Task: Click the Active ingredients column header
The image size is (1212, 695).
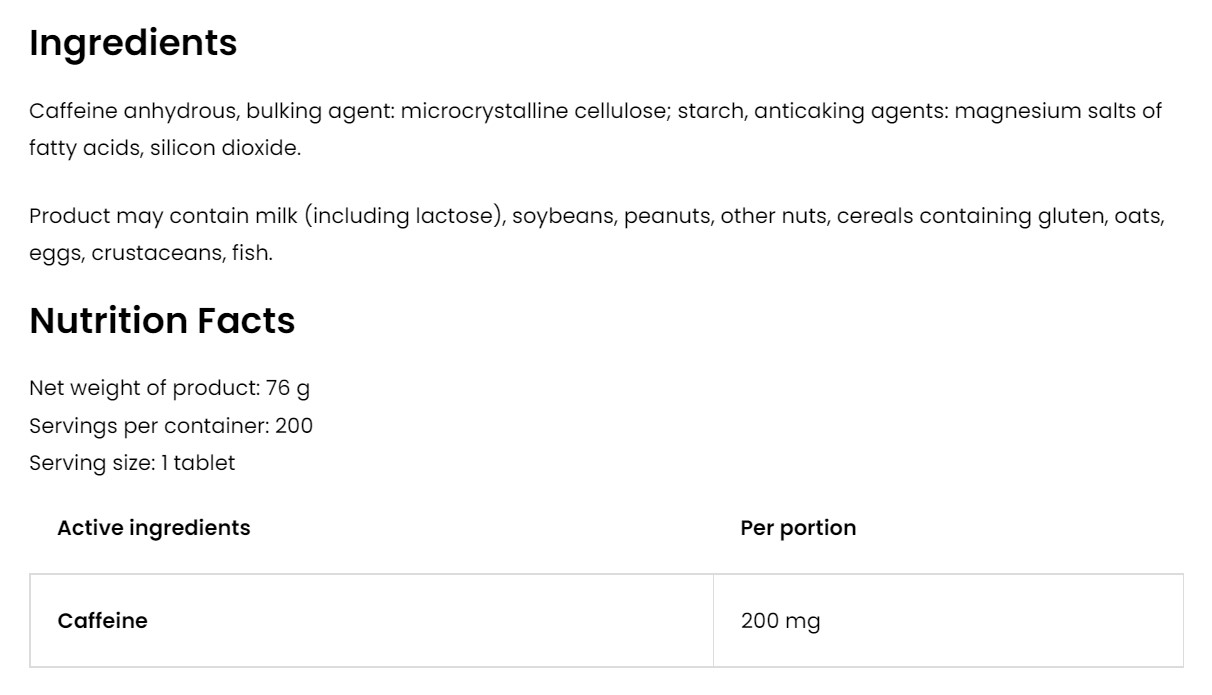Action: pos(154,527)
